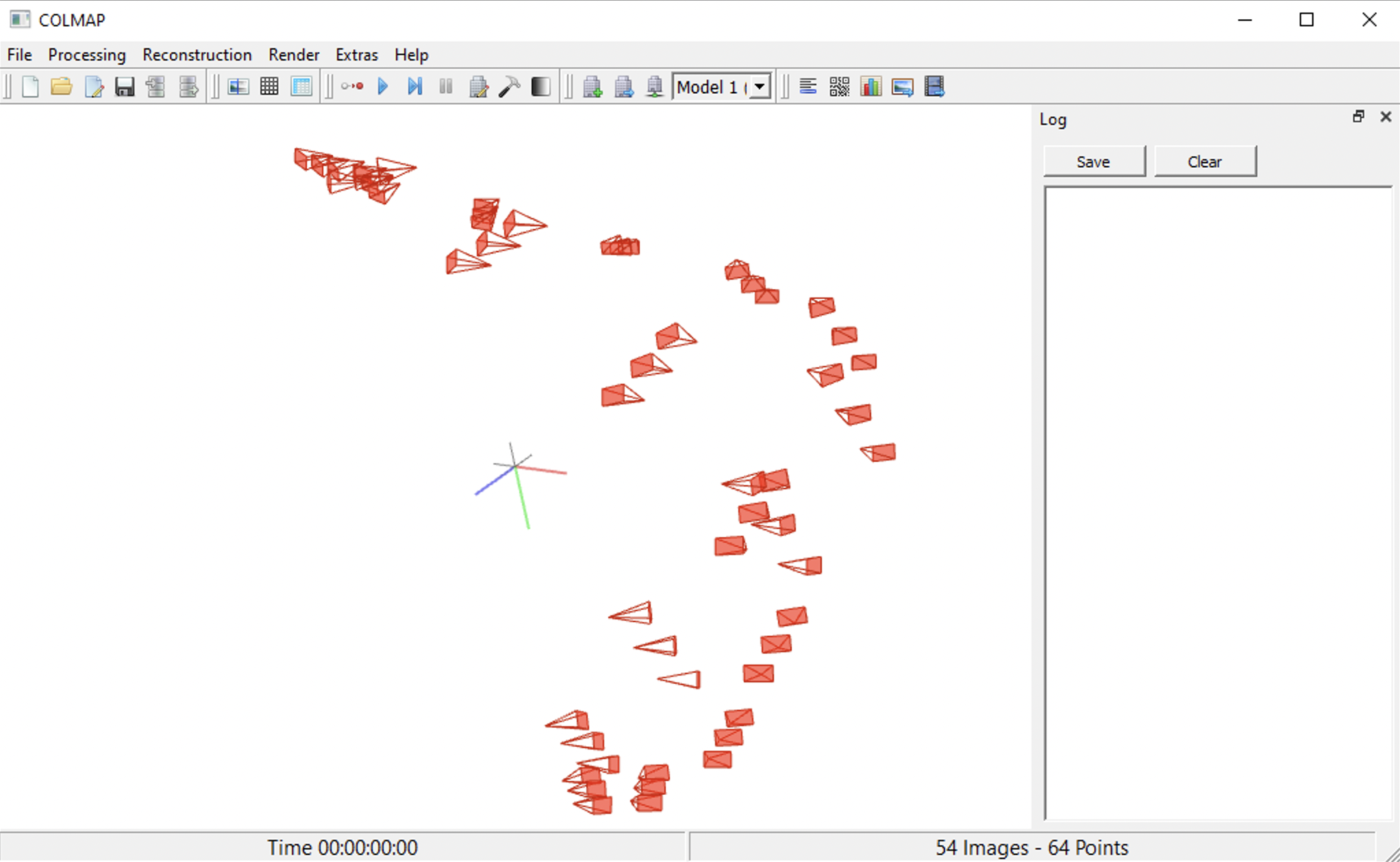Open the Model 1 selection dropdown

pyautogui.click(x=758, y=87)
